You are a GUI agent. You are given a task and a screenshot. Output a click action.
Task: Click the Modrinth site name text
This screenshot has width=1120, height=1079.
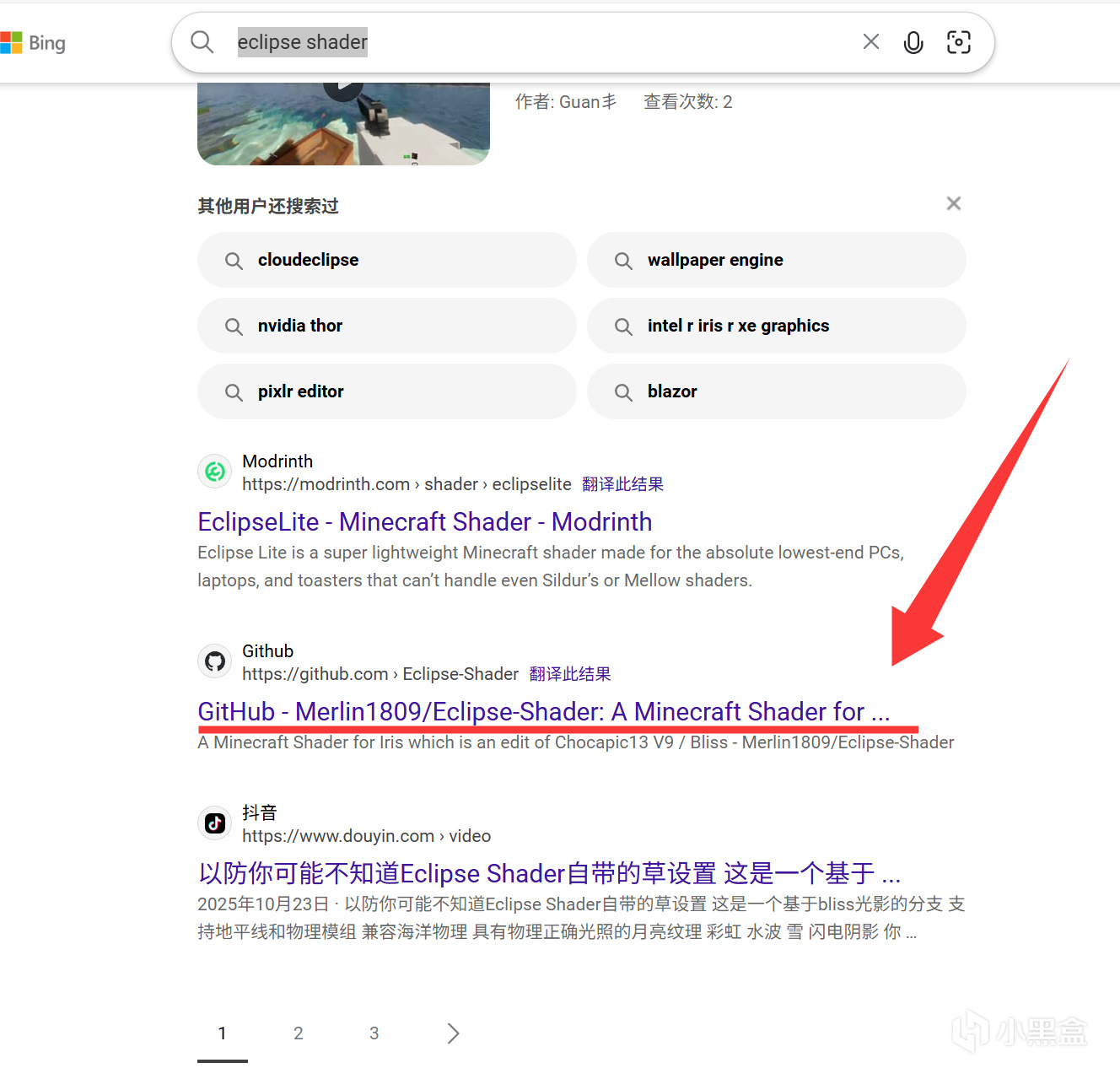tap(277, 461)
